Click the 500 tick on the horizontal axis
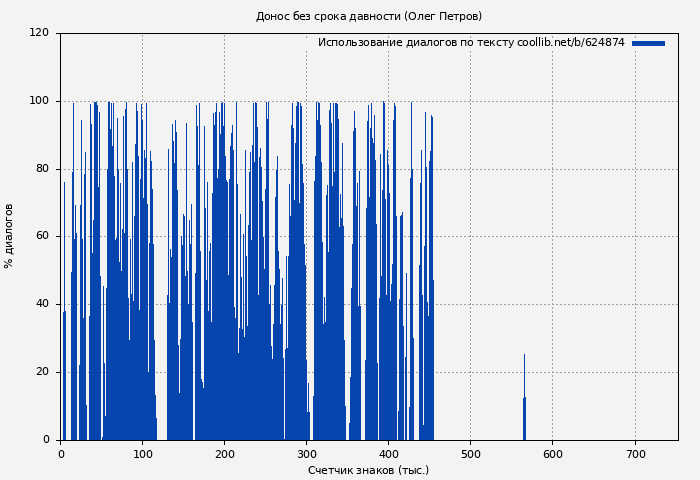Viewport: 700px width, 480px height. pos(470,454)
